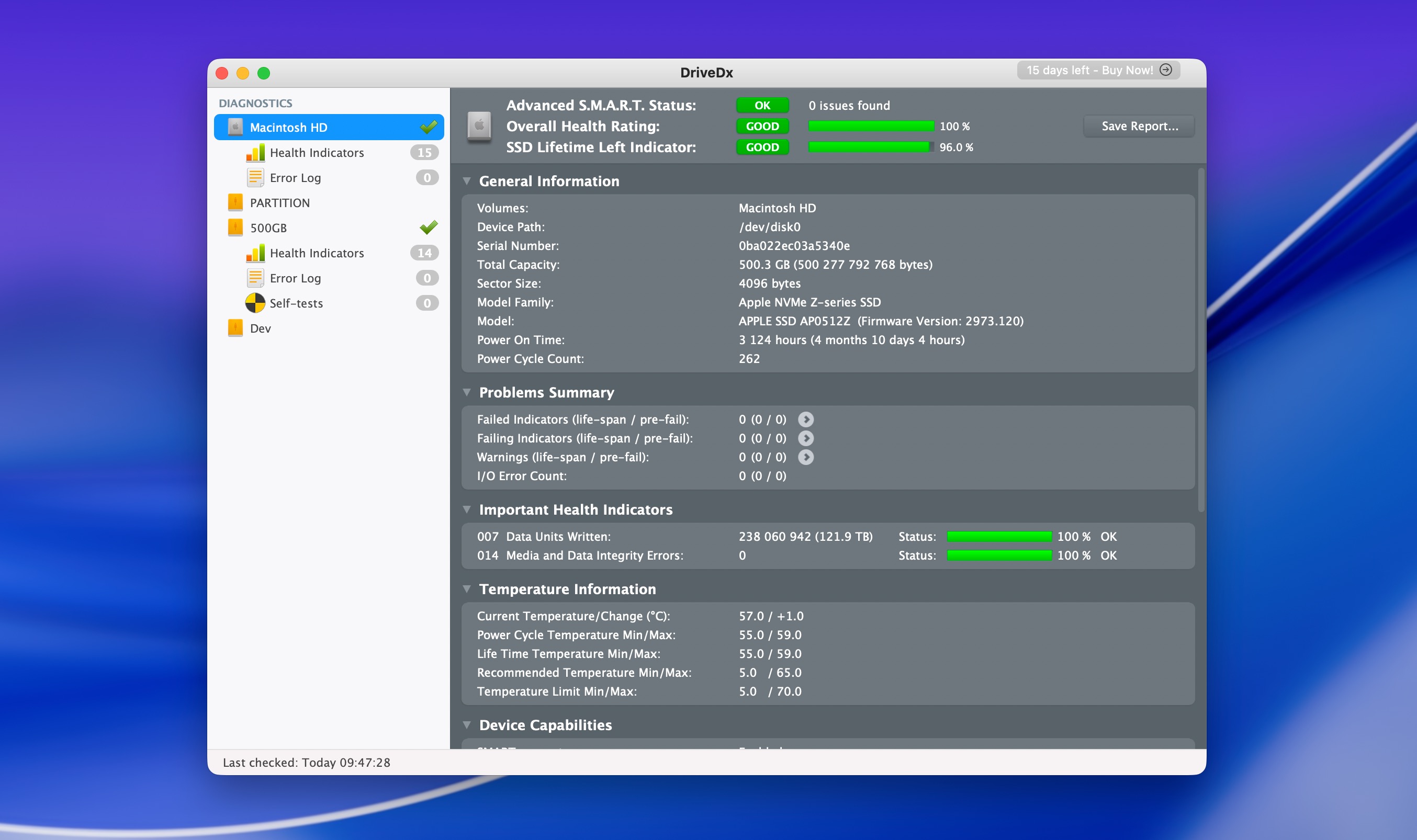
Task: Select the 500GB drive entry
Action: 329,228
